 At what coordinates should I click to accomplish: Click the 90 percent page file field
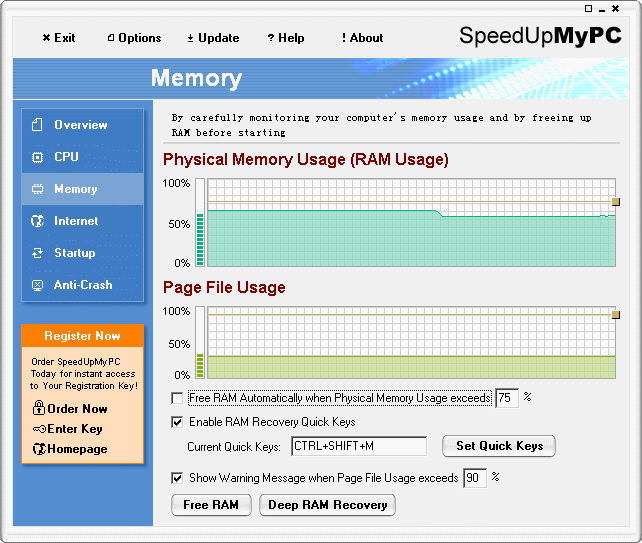(x=475, y=478)
